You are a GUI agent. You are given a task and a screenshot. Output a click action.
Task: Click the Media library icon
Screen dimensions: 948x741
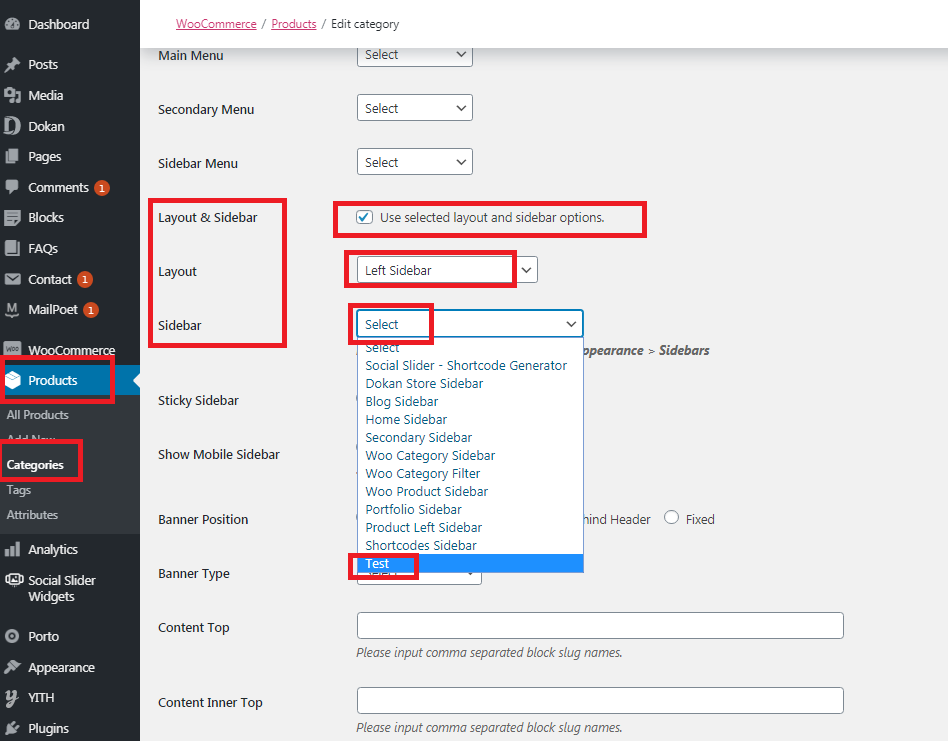click(12, 95)
